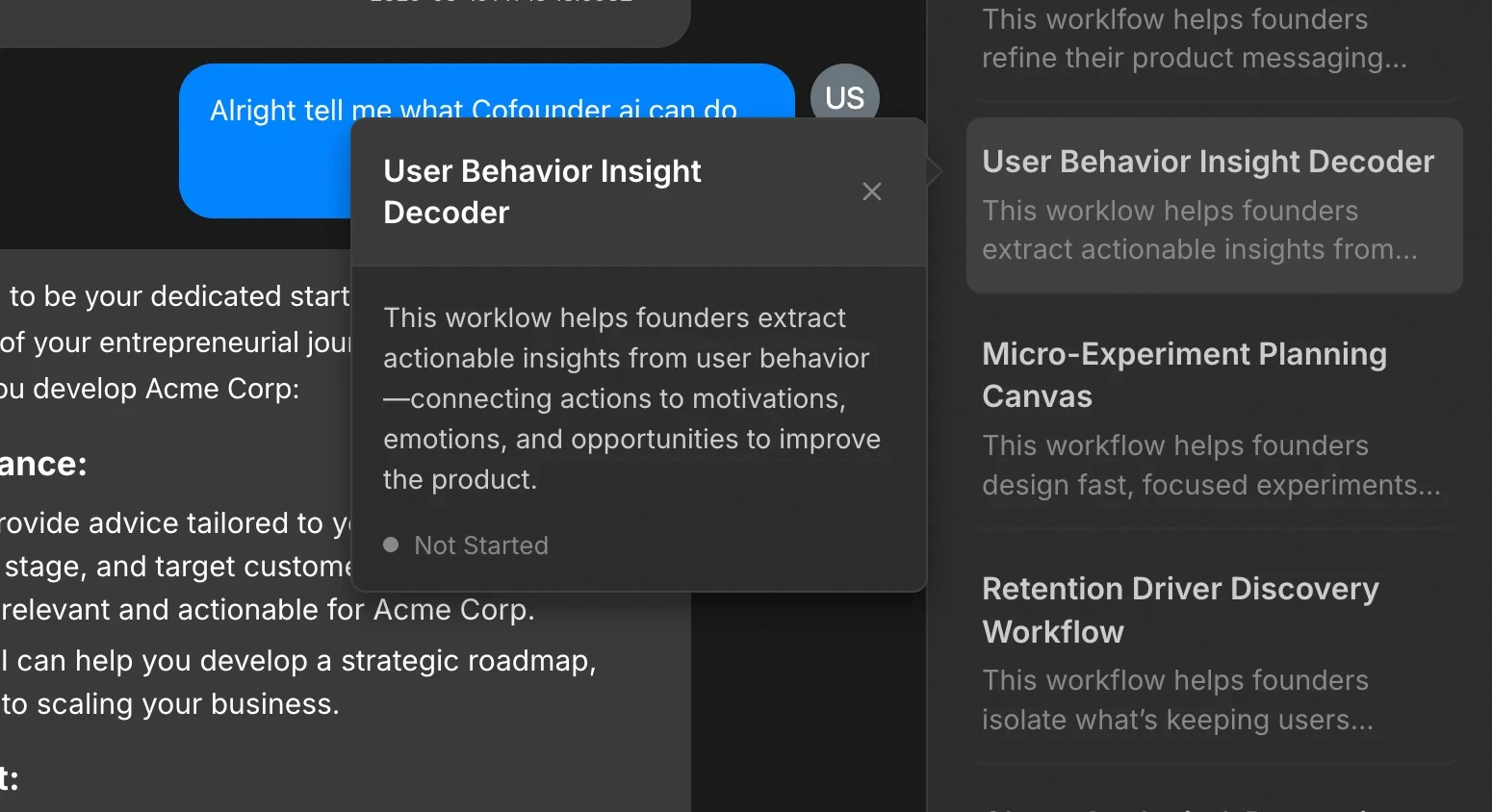Select the User Behavior Insight Decoder sidebar title
This screenshot has height=812, width=1492.
pos(1208,162)
